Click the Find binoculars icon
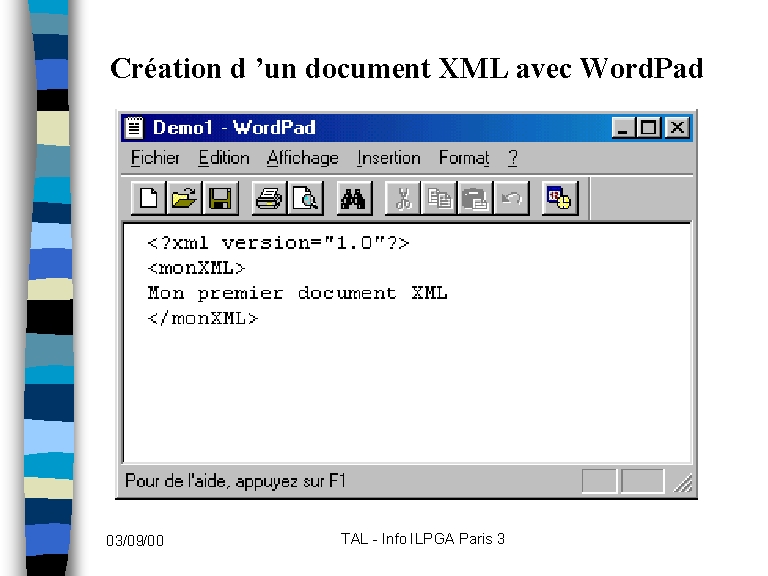The width and height of the screenshot is (768, 576). [x=354, y=198]
